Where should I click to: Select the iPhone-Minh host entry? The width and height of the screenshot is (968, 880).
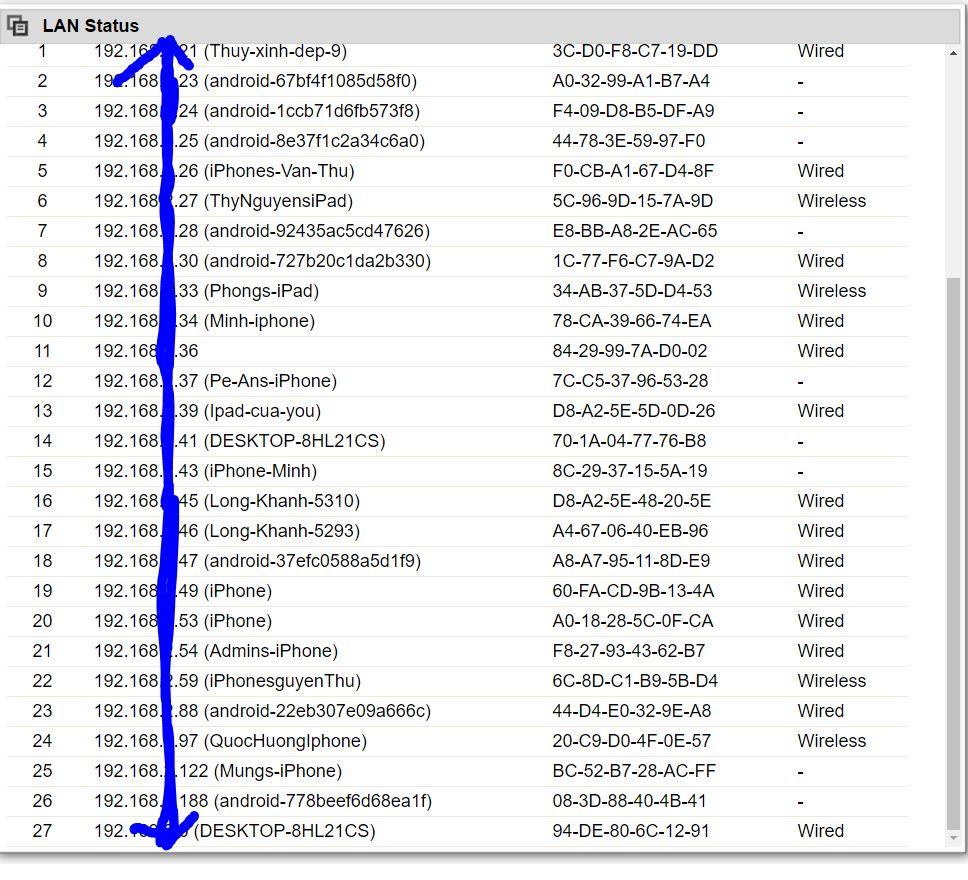pos(261,471)
